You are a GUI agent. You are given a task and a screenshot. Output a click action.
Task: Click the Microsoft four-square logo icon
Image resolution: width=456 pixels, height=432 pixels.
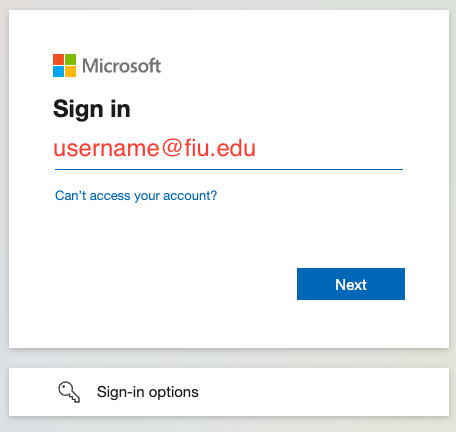click(x=64, y=65)
